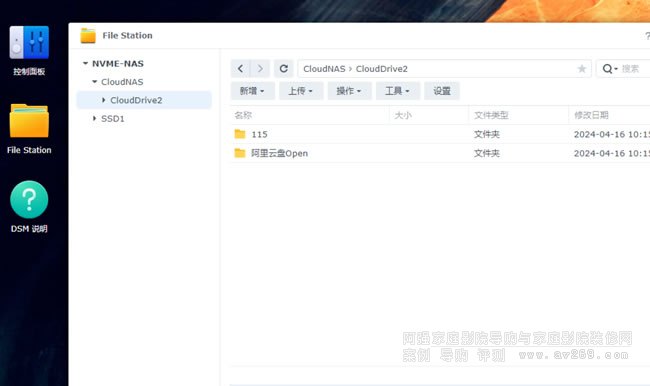Screen dimensions: 650x386
Task: Go back with the left arrow
Action: tap(240, 68)
